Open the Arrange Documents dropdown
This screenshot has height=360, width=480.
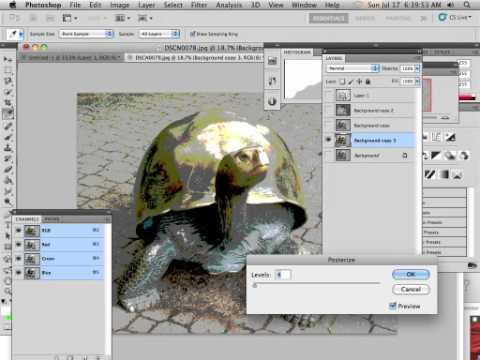122,18
